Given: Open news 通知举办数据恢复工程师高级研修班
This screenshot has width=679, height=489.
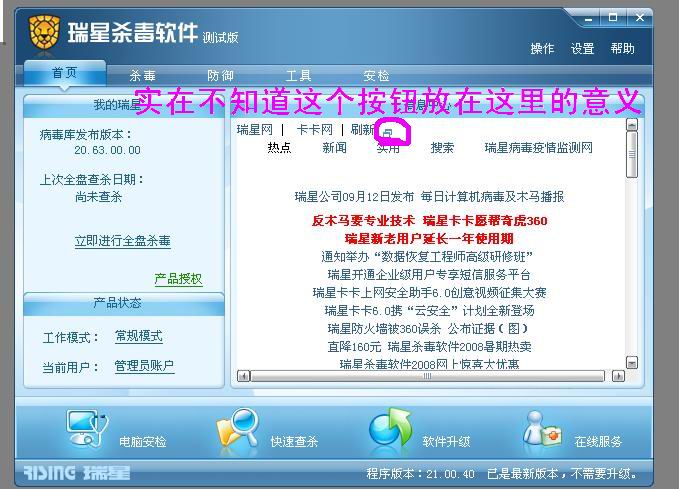Looking at the screenshot, I should (427, 256).
